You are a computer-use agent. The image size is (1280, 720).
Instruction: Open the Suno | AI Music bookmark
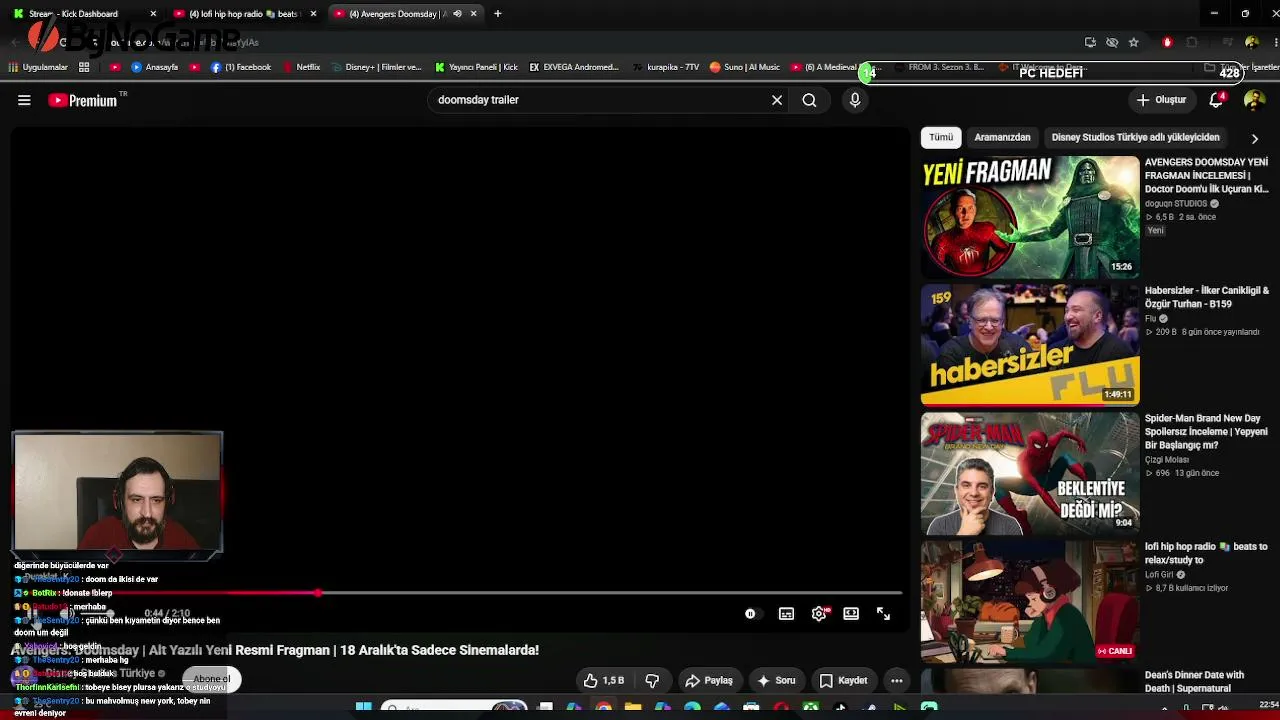click(x=745, y=68)
